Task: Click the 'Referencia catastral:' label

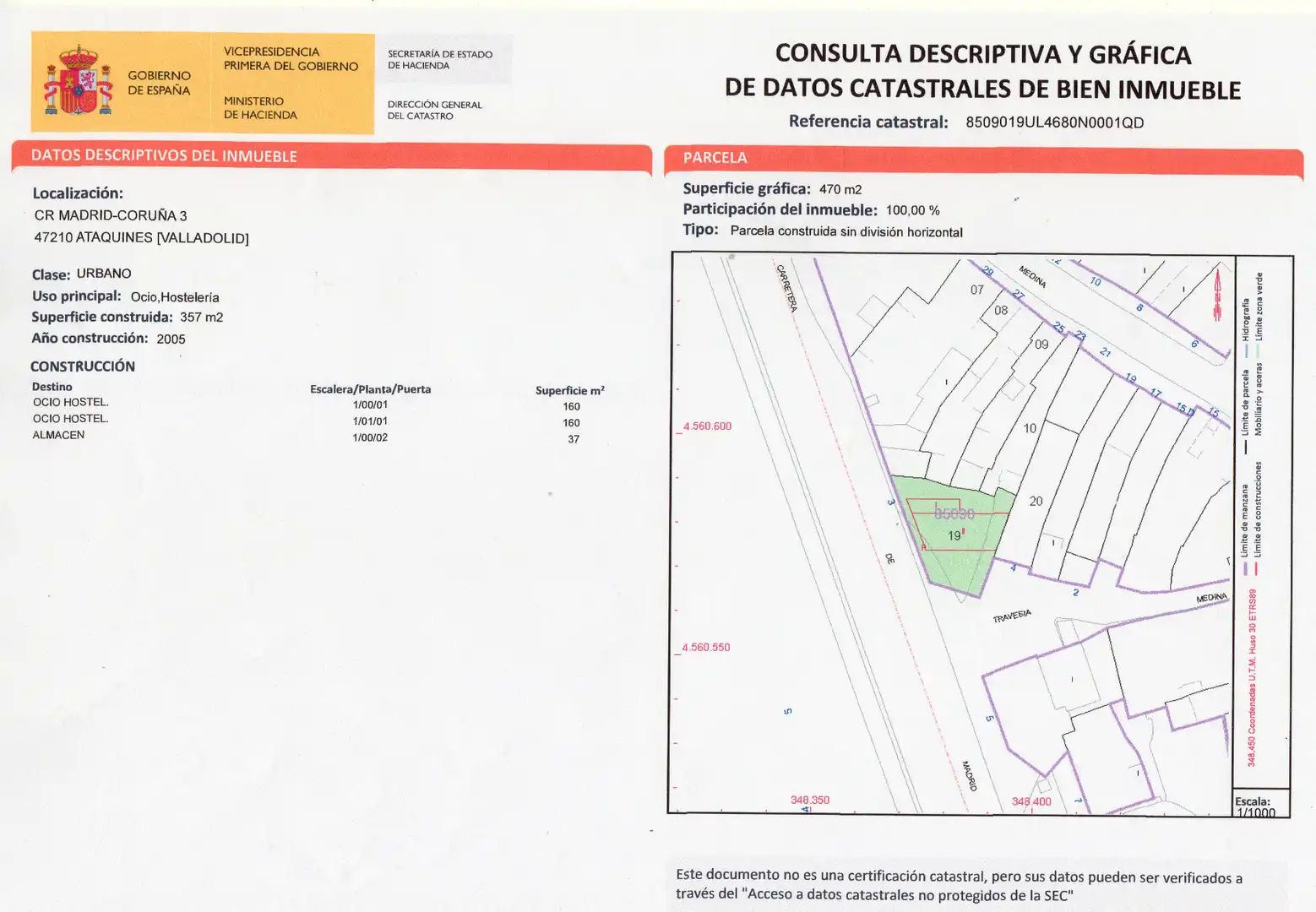Action: pos(868,122)
